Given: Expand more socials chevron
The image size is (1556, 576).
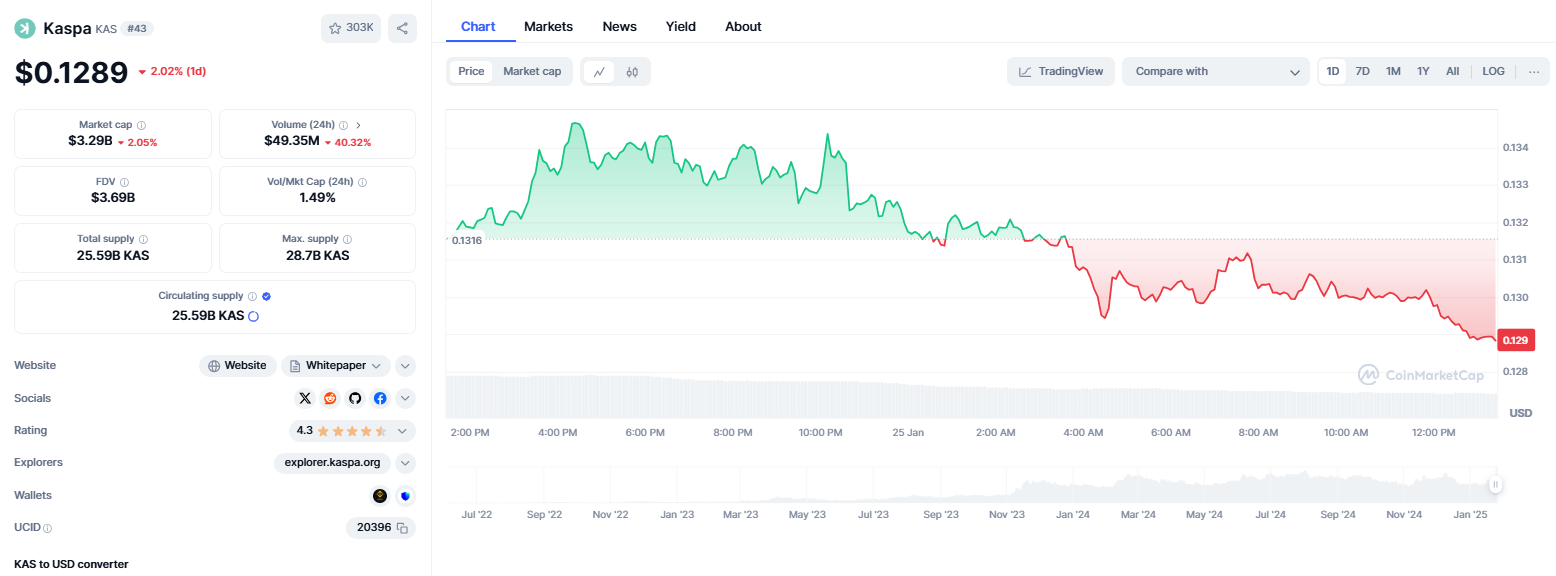Looking at the screenshot, I should [x=405, y=398].
